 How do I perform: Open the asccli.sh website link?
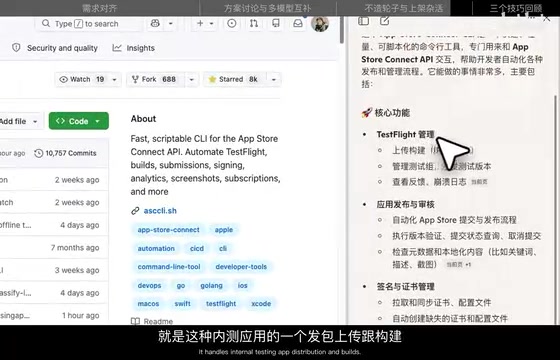click(160, 211)
